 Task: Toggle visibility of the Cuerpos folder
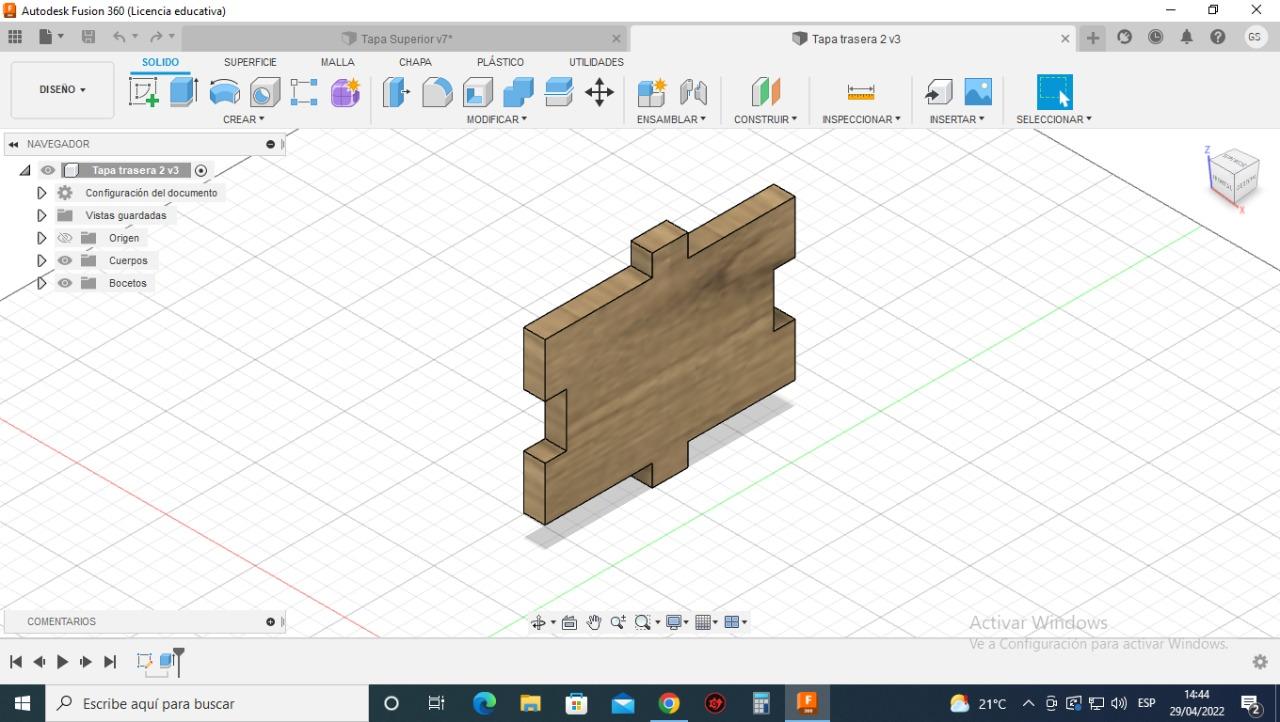pos(65,260)
